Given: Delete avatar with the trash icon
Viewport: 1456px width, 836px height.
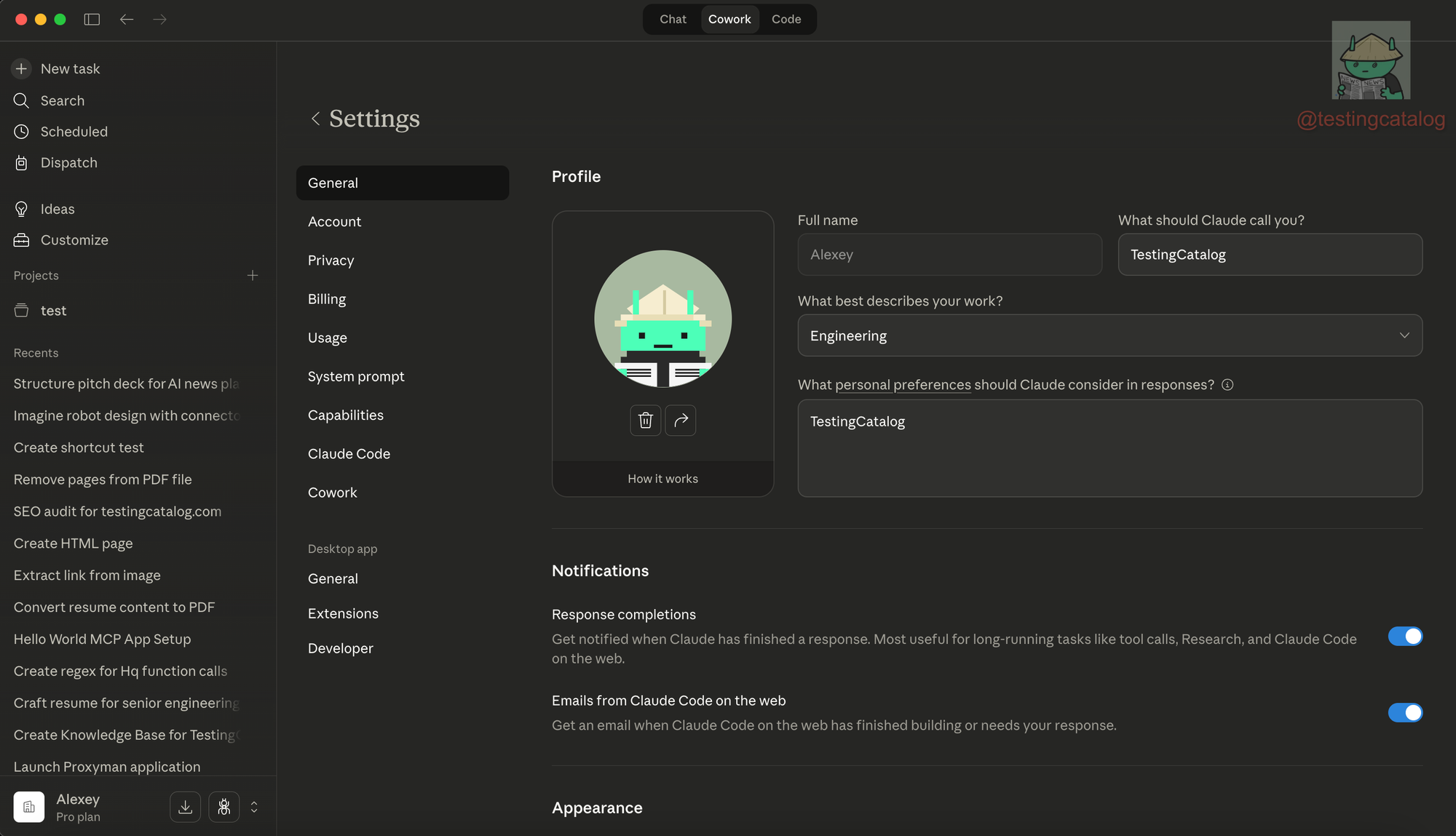Looking at the screenshot, I should click(645, 421).
